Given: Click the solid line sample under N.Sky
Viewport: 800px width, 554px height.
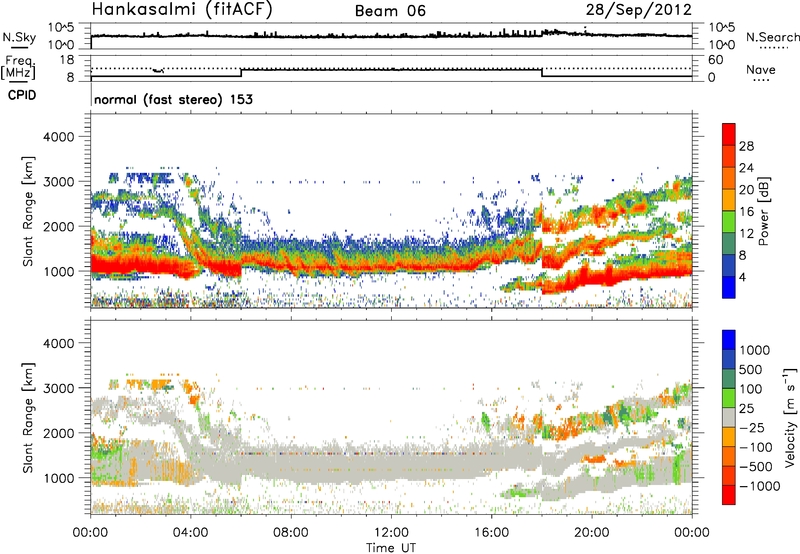Looking at the screenshot, I should pyautogui.click(x=19, y=47).
